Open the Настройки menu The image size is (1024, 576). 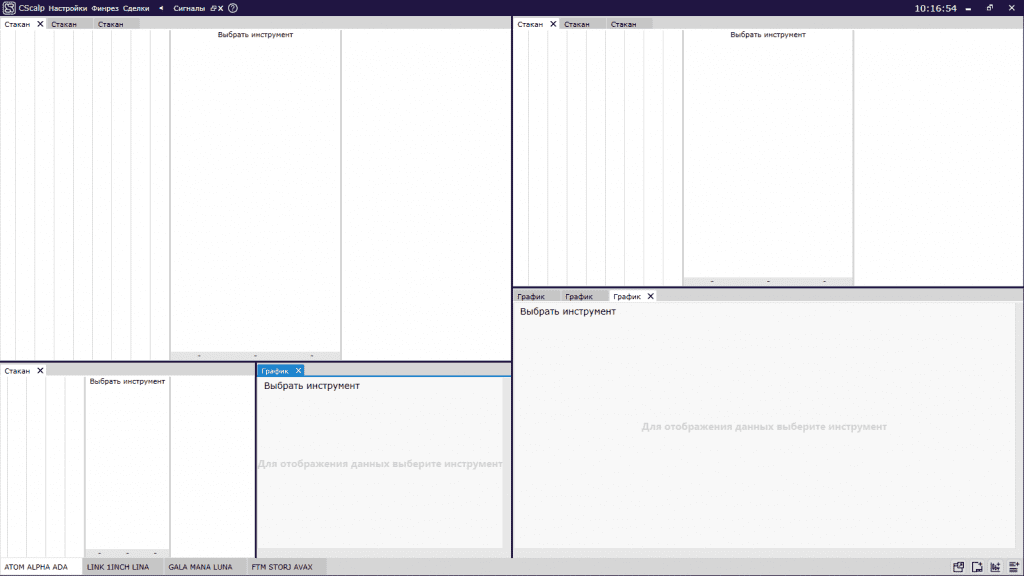68,8
